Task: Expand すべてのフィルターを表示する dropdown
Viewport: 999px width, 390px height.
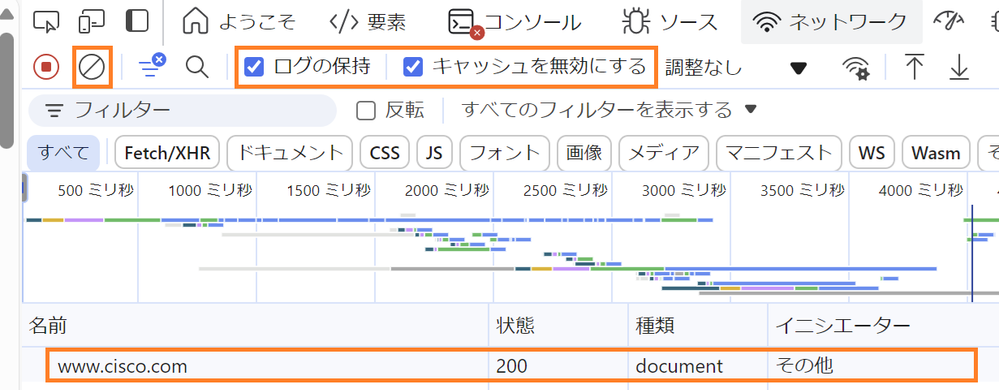Action: (x=609, y=110)
